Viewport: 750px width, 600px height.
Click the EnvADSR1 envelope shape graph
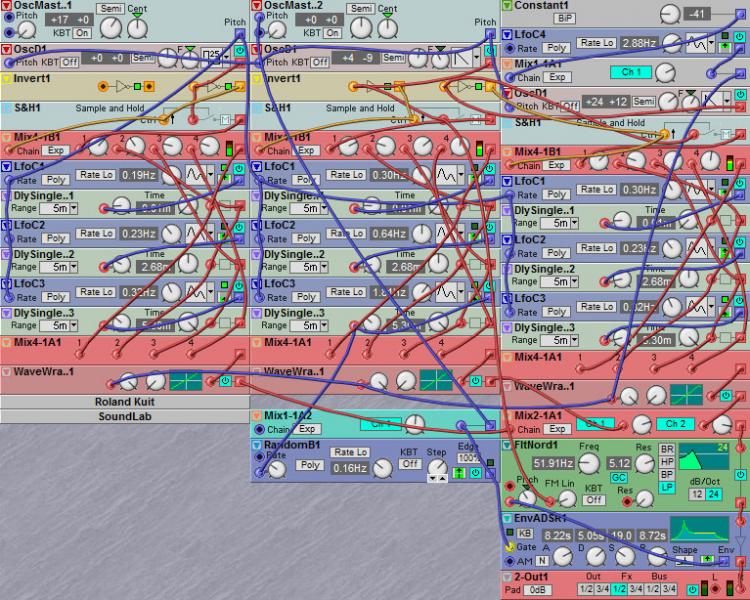tap(699, 529)
